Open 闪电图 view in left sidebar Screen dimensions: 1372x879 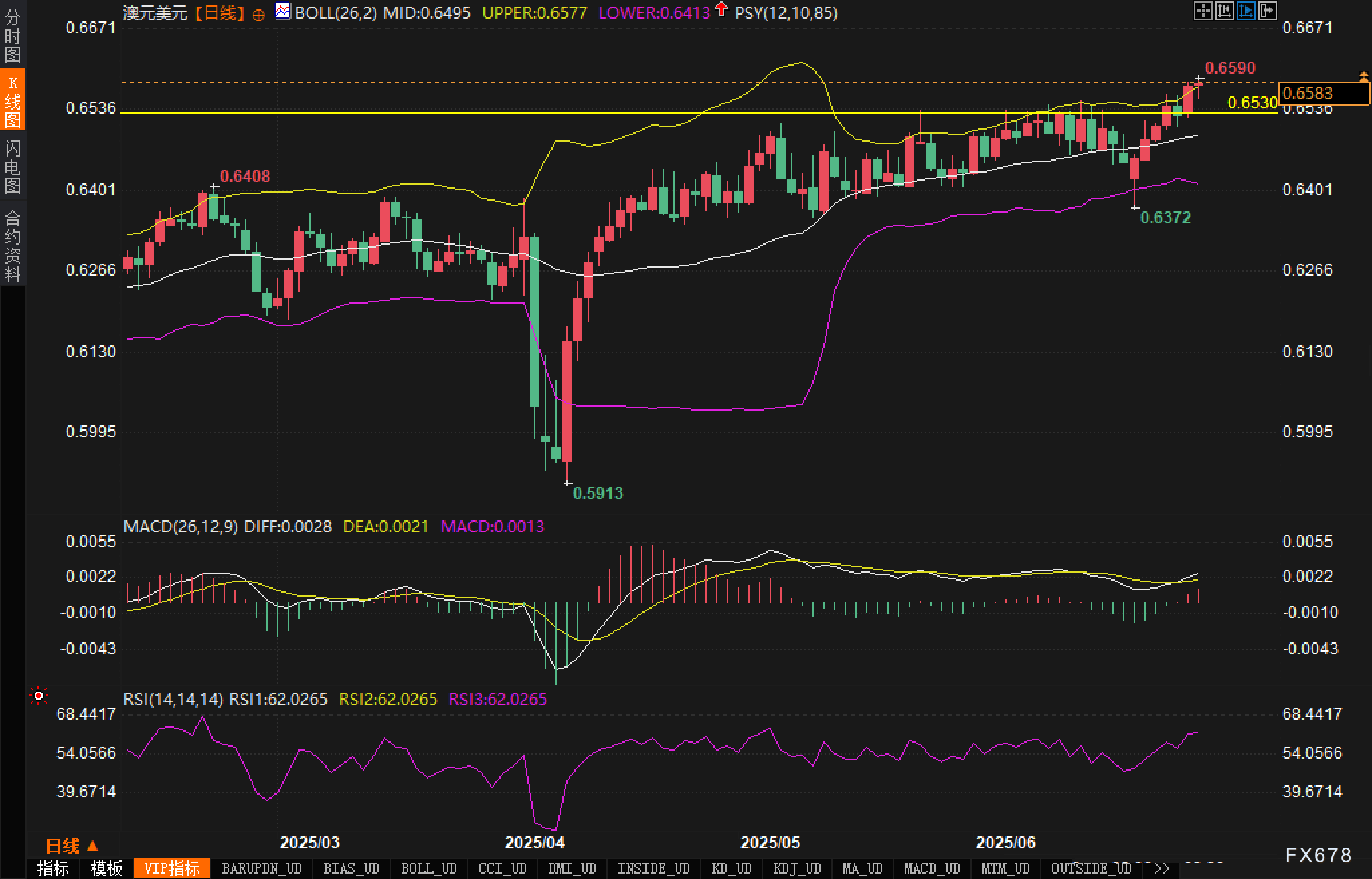(x=13, y=167)
